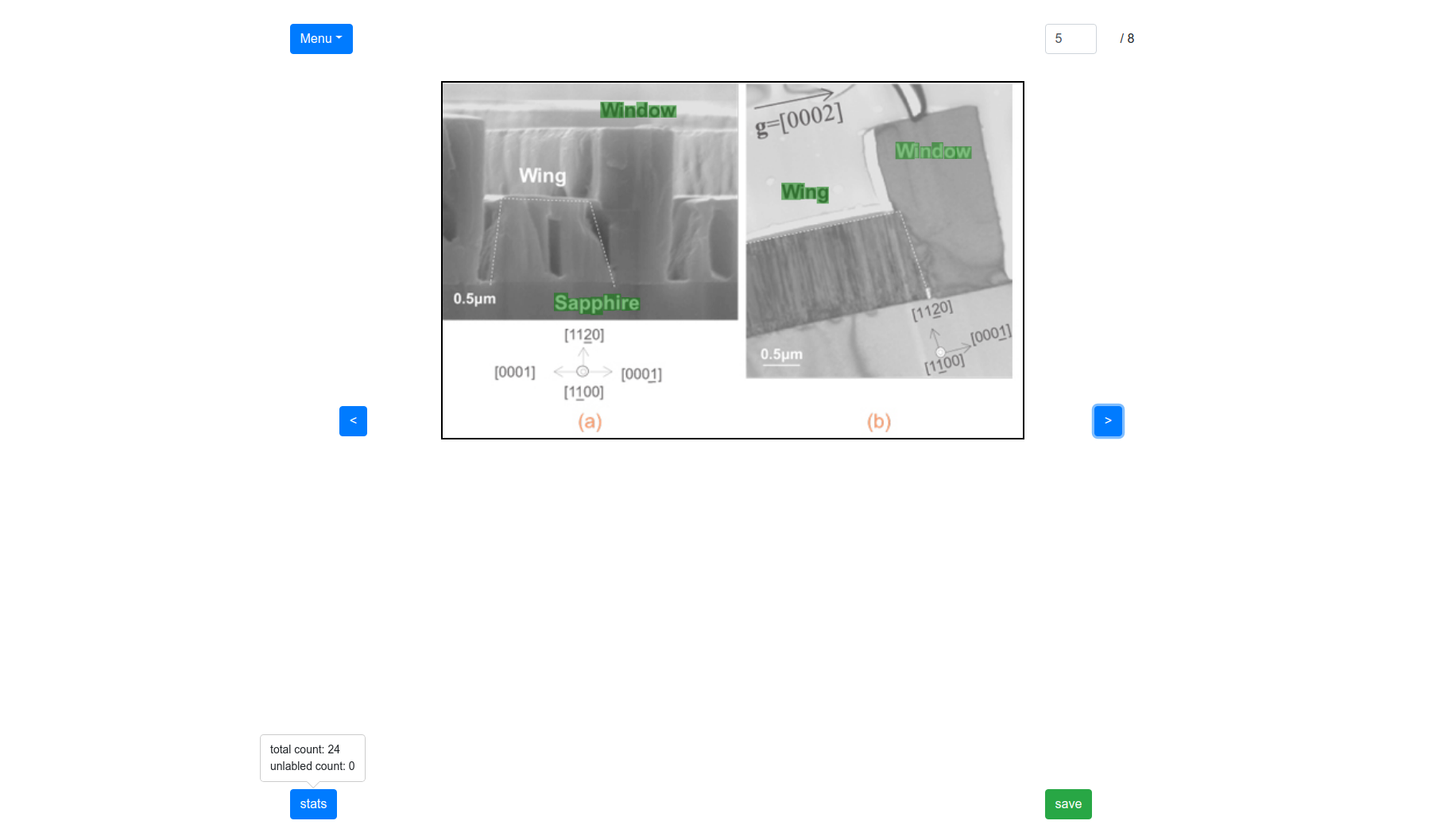Click the g=[0002] text
This screenshot has width=1452, height=840.
point(799,119)
